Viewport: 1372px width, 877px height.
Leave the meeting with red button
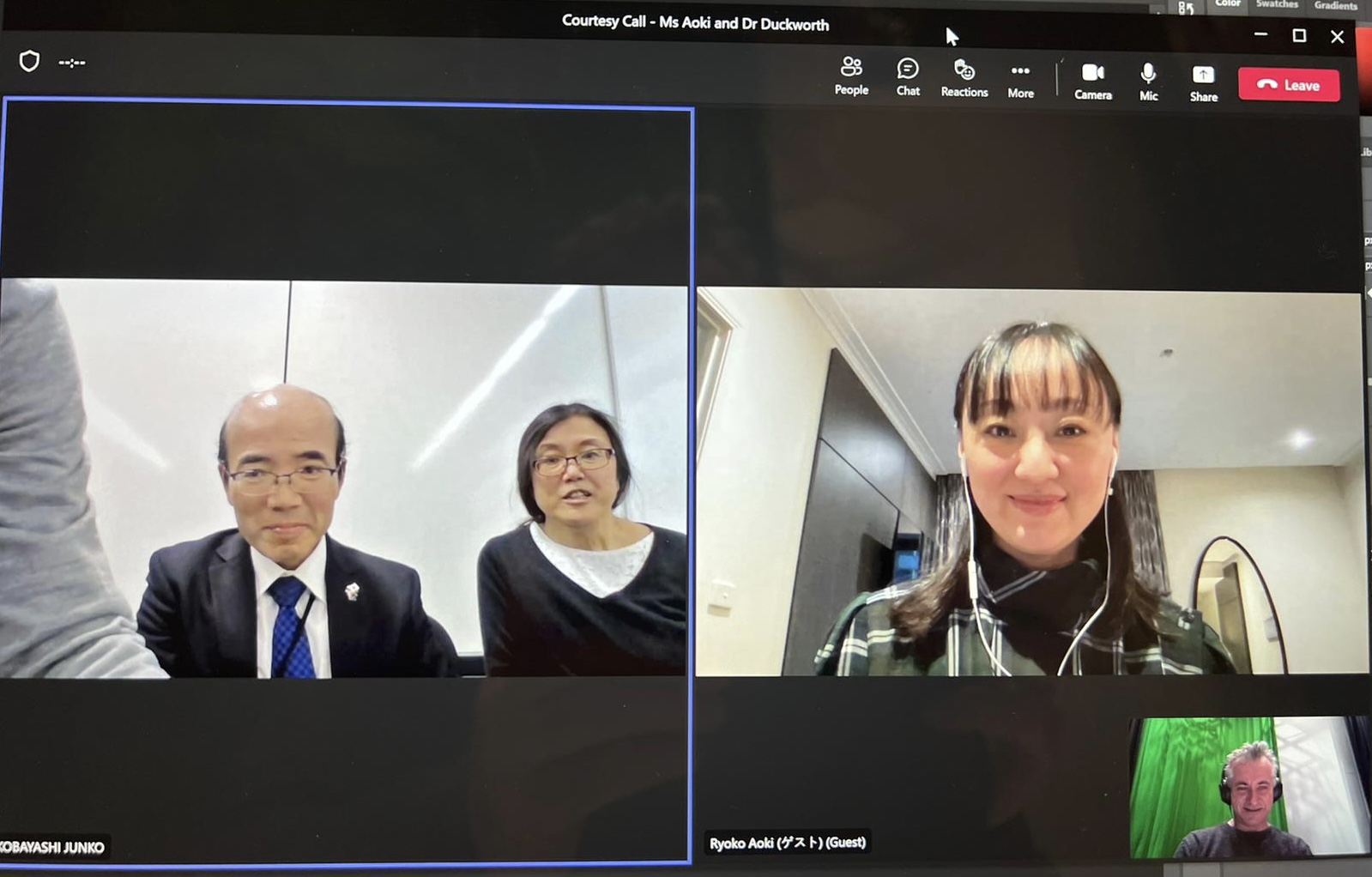(1288, 85)
